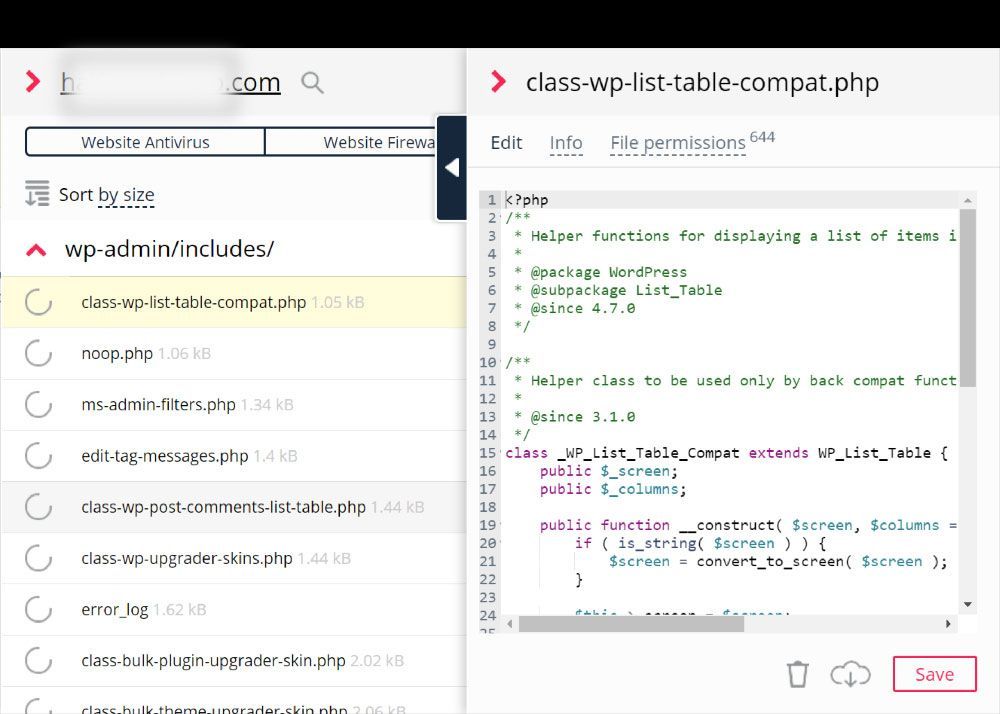Click the cloud download icon

pyautogui.click(x=850, y=674)
